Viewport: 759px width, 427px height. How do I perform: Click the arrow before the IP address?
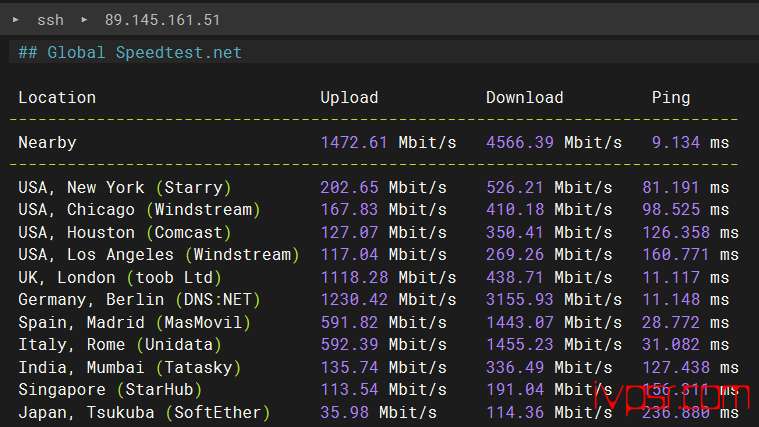(x=84, y=20)
